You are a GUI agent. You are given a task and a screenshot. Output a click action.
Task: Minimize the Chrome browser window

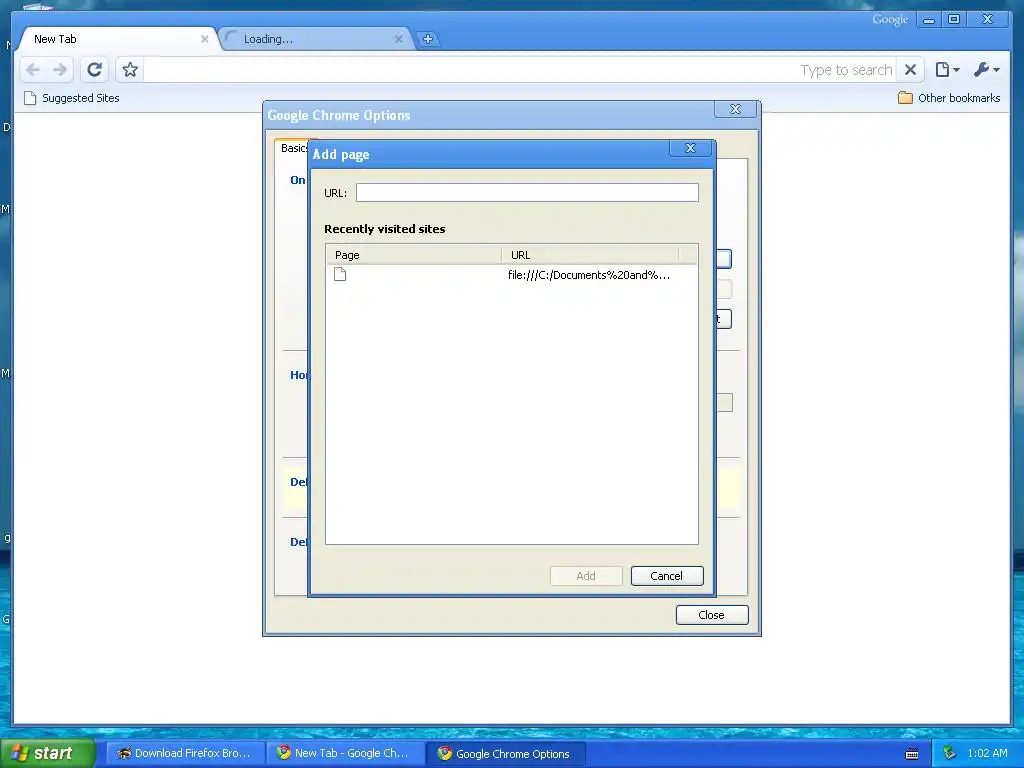[x=929, y=20]
